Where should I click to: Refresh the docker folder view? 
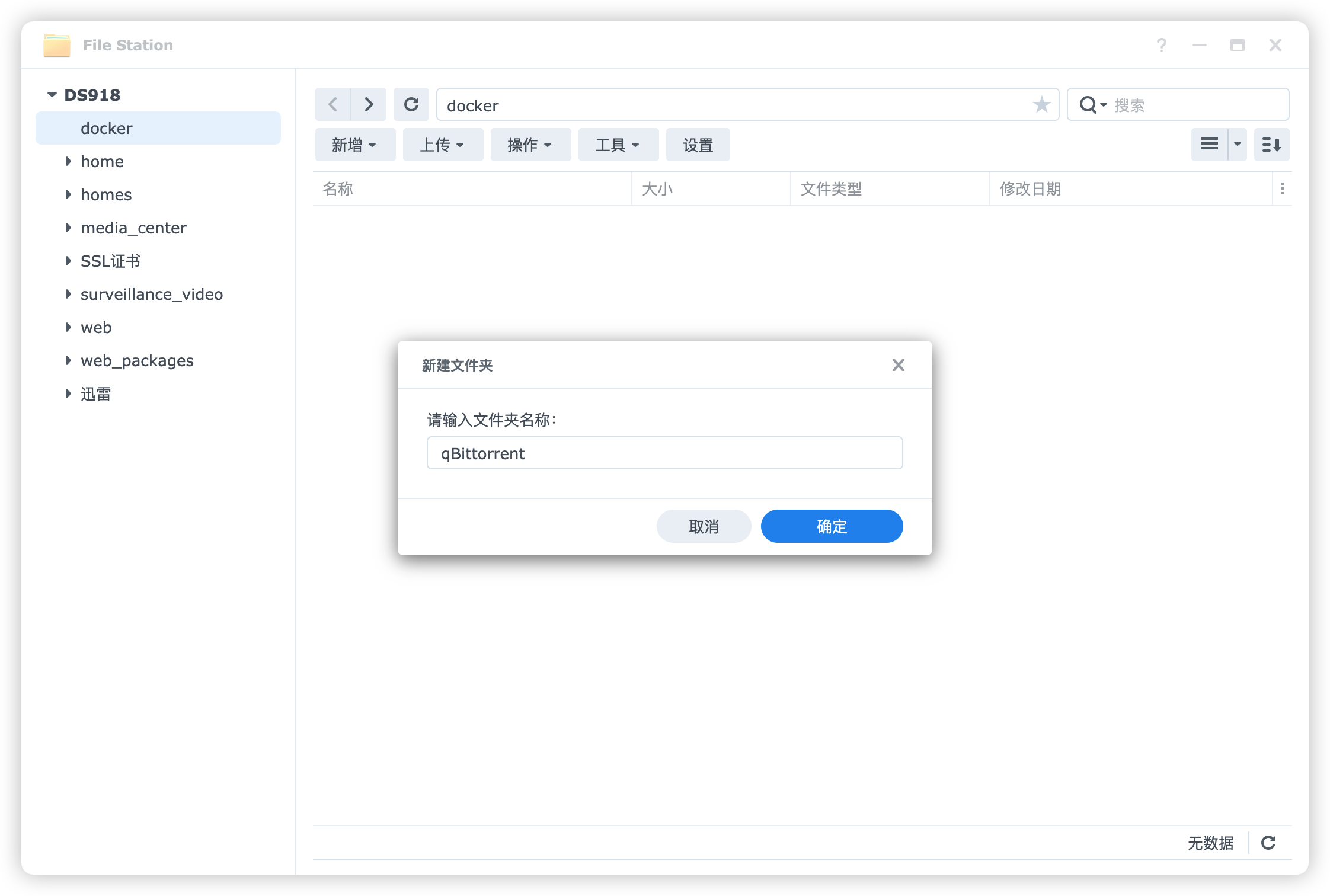[411, 105]
